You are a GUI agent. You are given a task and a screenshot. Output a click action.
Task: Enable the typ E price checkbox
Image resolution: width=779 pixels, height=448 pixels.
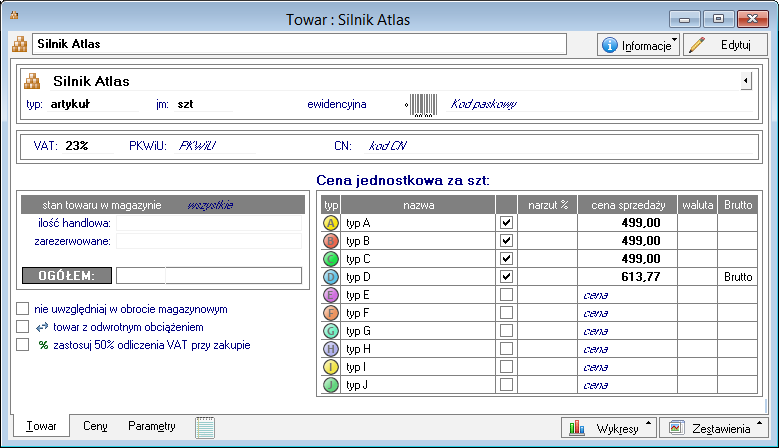(506, 295)
